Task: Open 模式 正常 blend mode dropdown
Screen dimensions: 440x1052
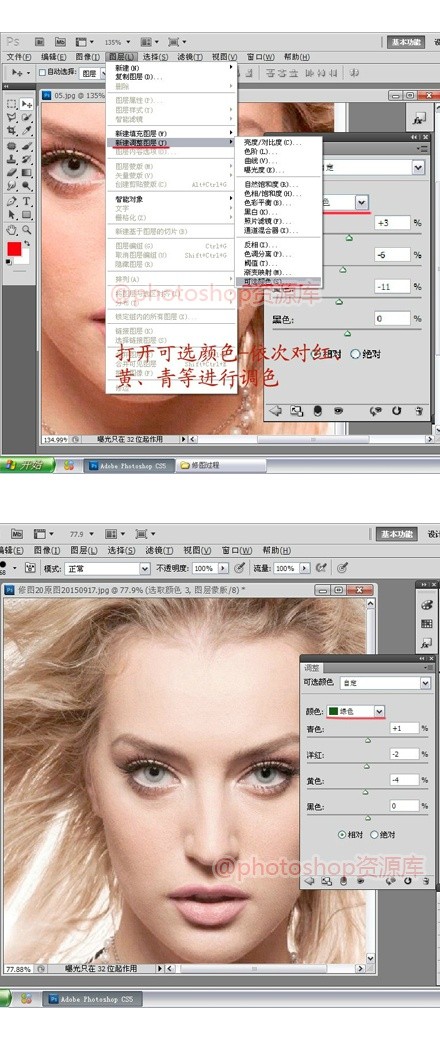Action: pos(106,568)
